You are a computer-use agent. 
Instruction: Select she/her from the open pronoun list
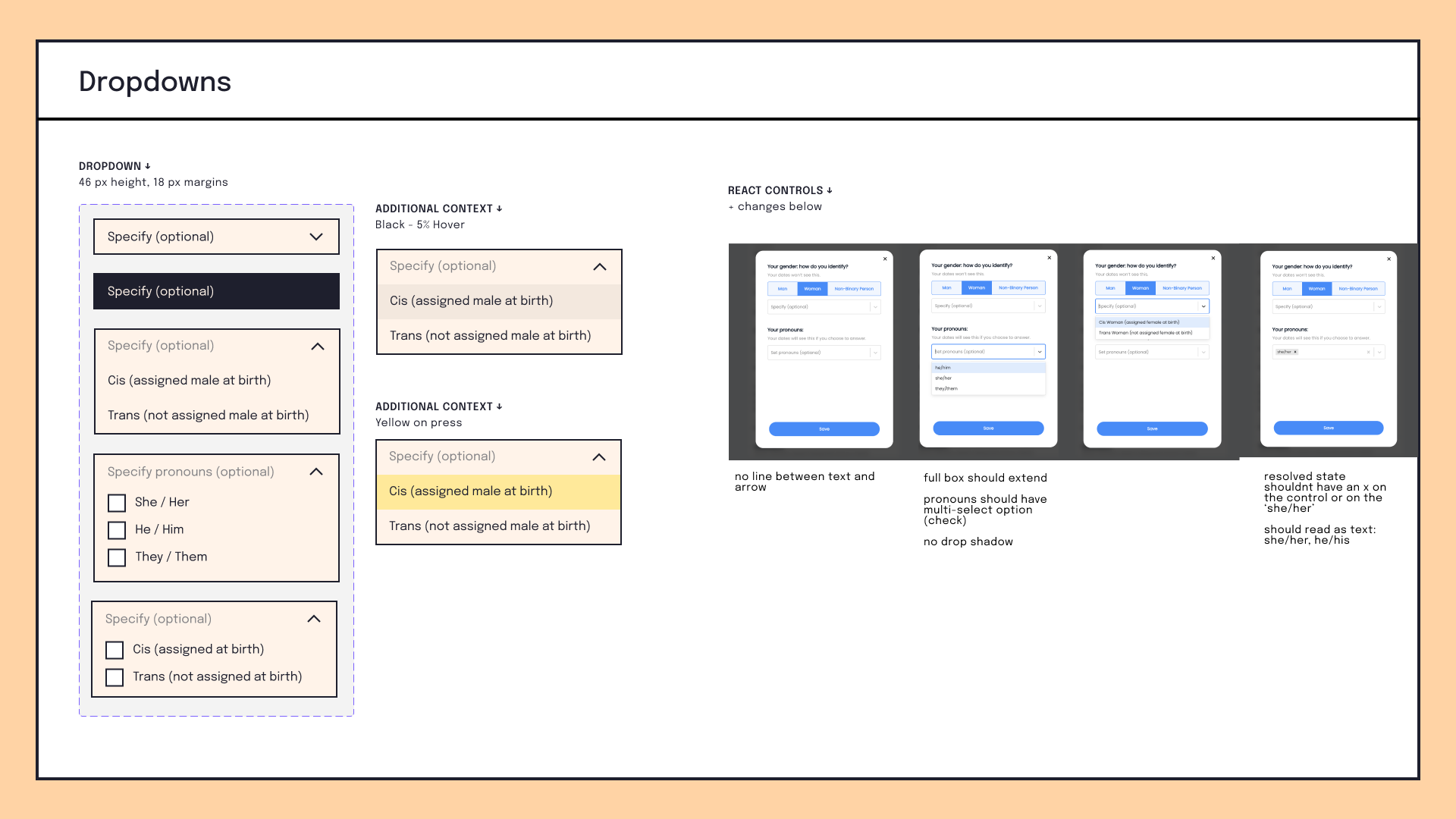point(988,378)
